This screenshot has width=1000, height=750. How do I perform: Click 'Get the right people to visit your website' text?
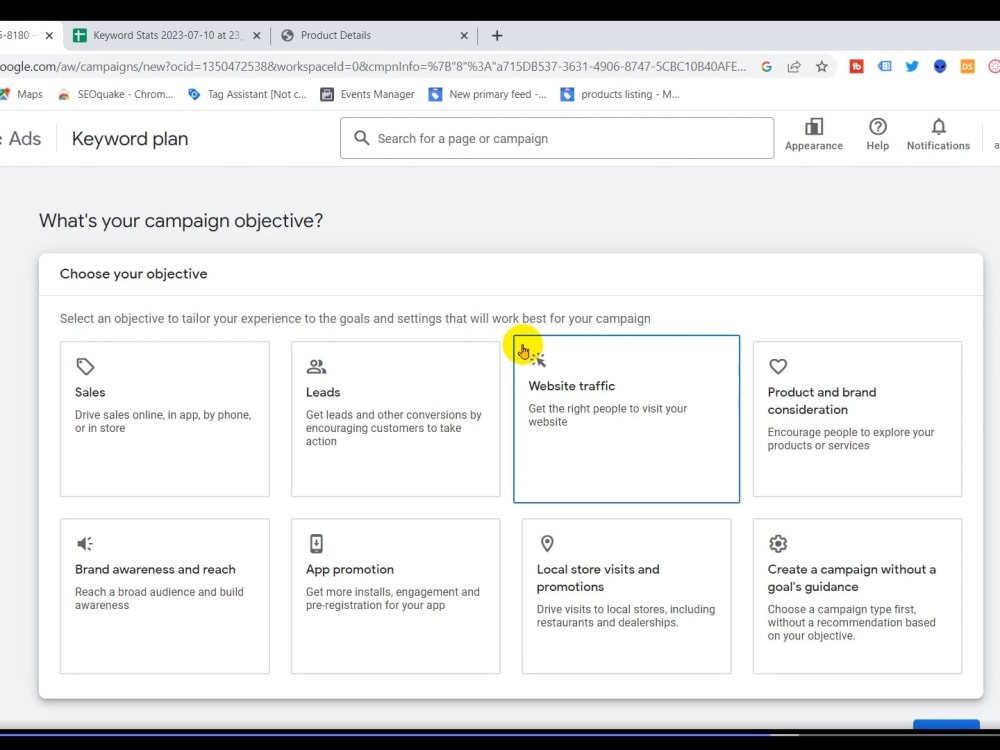(x=607, y=415)
